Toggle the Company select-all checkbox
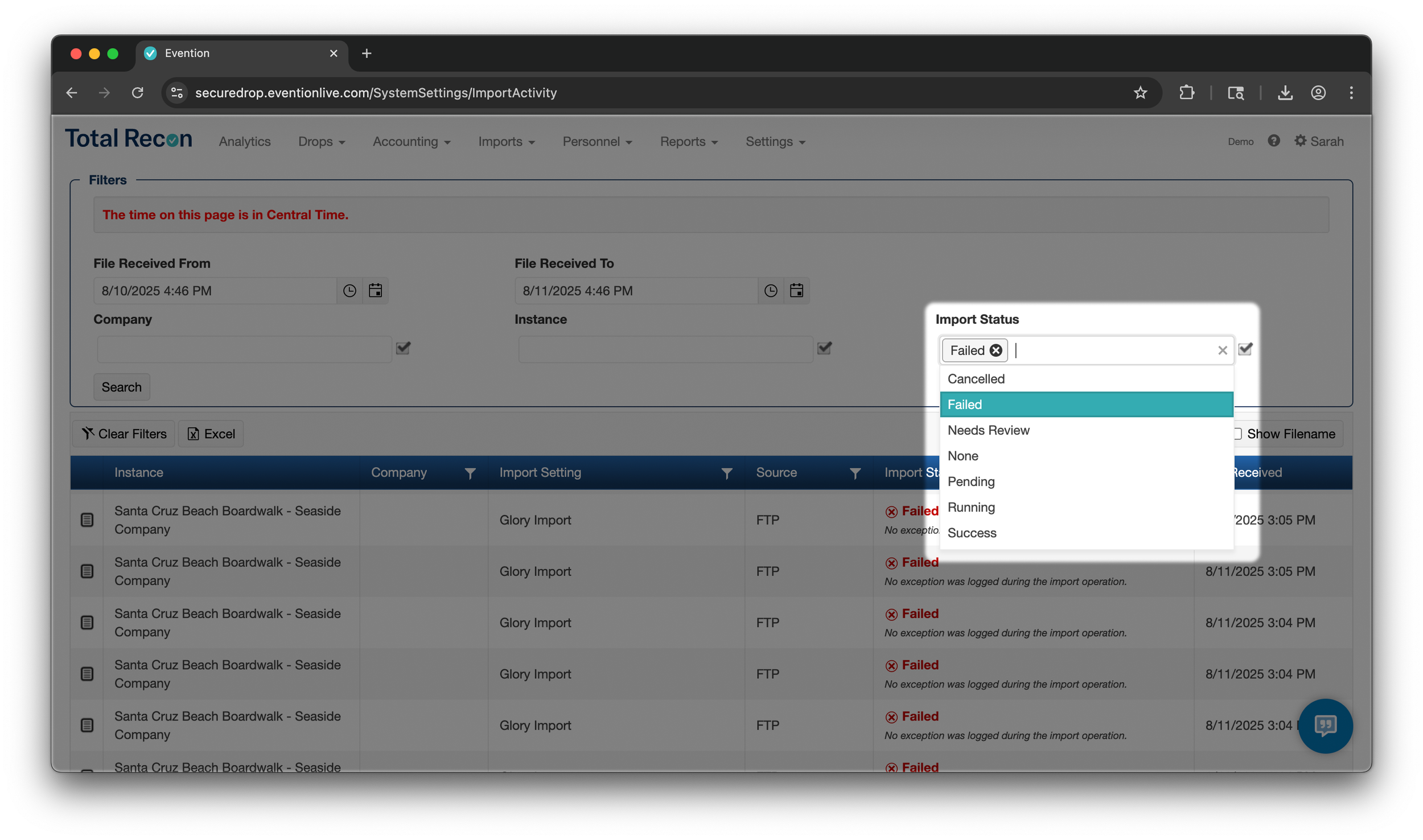This screenshot has width=1423, height=840. click(x=403, y=348)
